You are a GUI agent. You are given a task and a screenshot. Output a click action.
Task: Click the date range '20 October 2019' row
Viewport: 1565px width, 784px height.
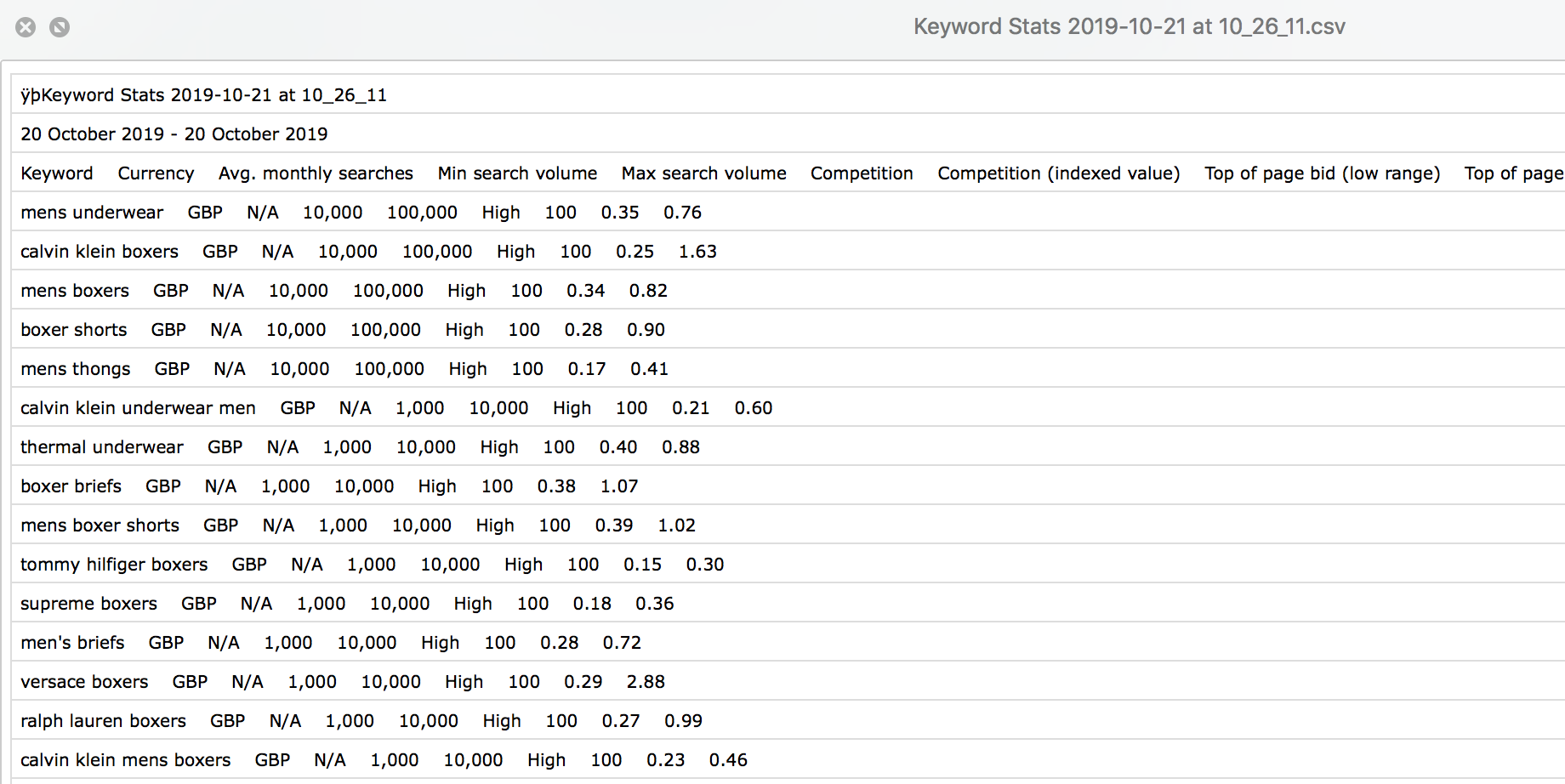[x=174, y=134]
